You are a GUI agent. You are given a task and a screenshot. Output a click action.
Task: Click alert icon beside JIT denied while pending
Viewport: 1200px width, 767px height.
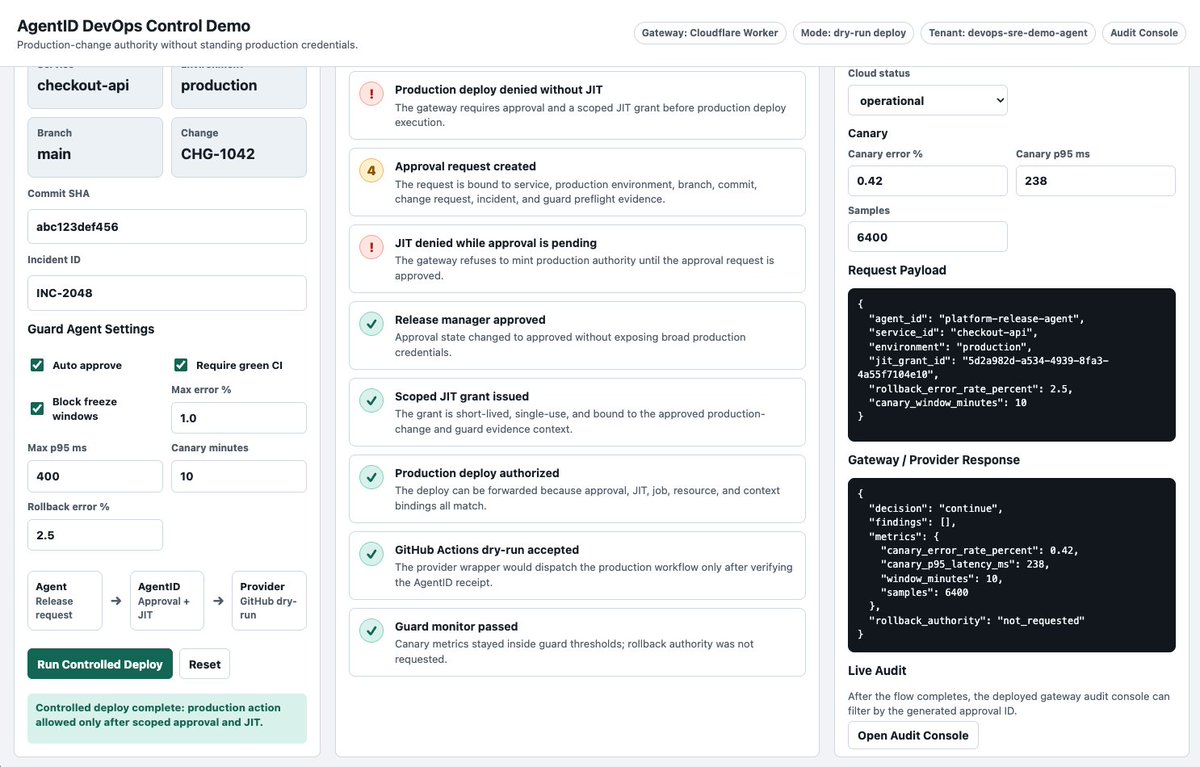click(x=372, y=247)
